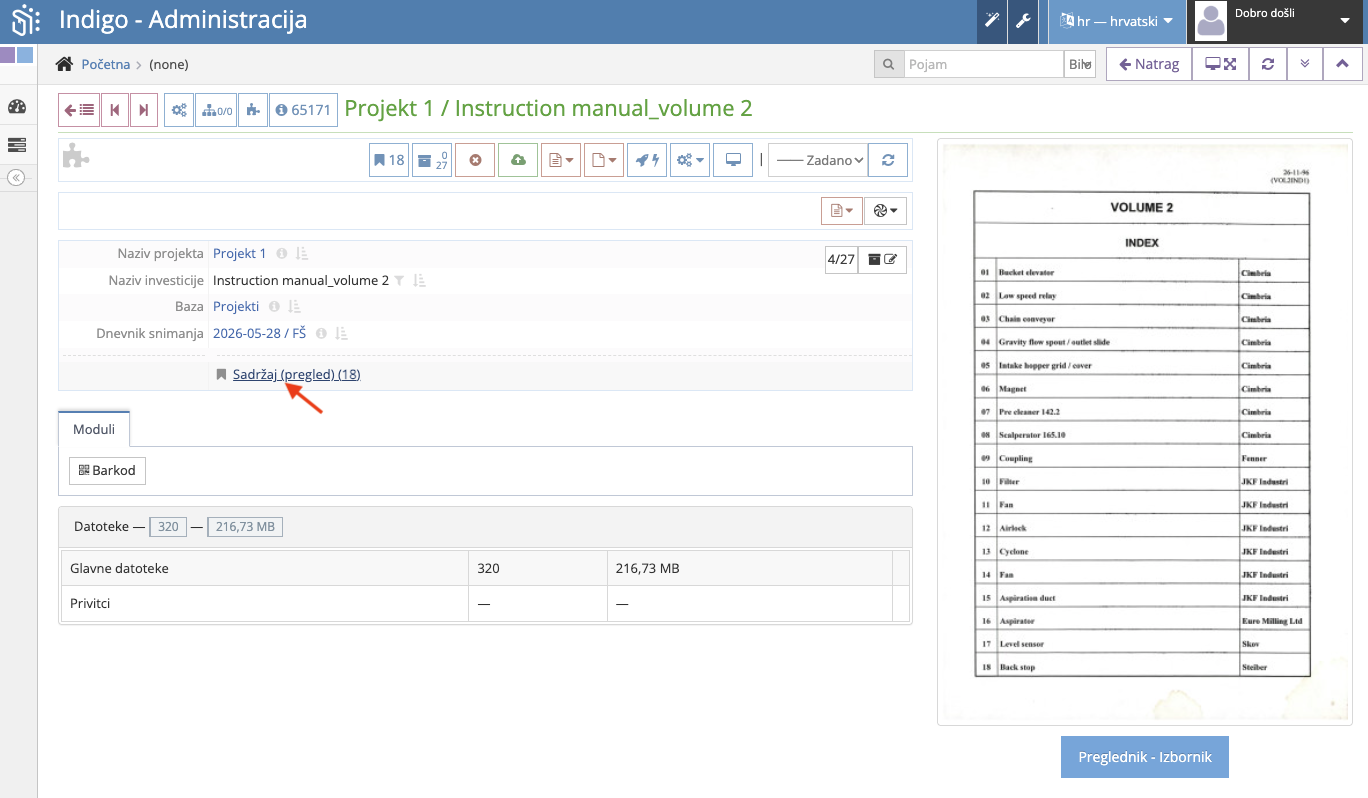Viewport: 1368px width, 798px height.
Task: Click the info 65171 button
Action: coord(302,110)
